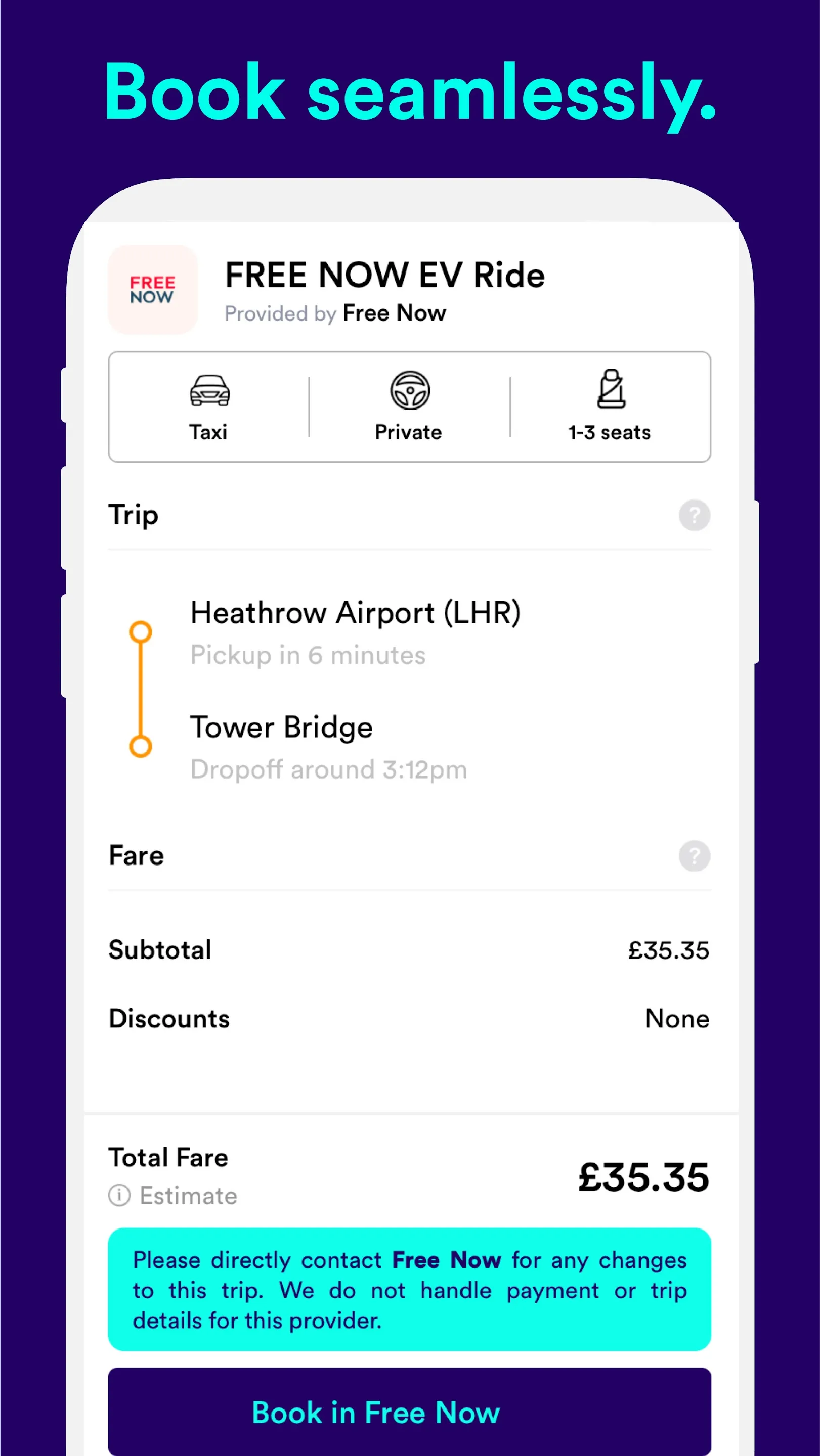This screenshot has height=1456, width=820.
Task: Tap the pickup point route marker
Action: click(141, 632)
